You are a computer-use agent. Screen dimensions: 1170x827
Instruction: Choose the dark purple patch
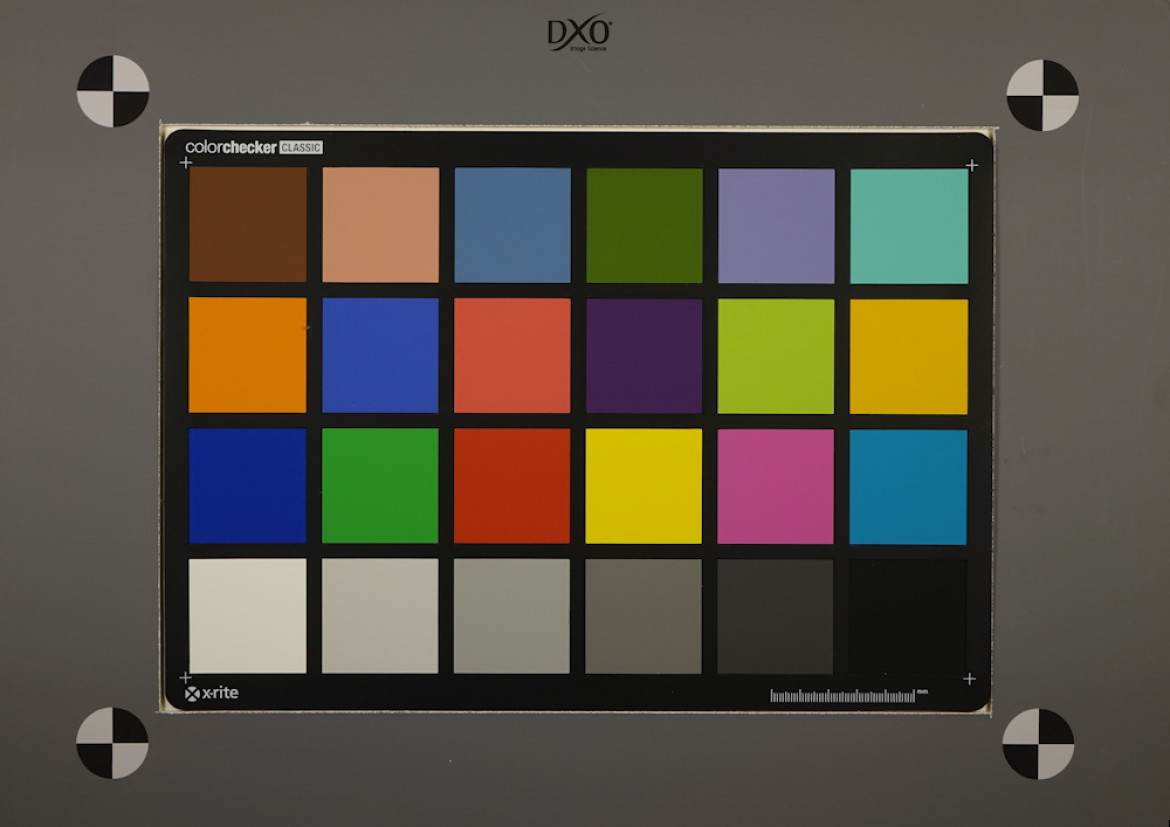(644, 356)
